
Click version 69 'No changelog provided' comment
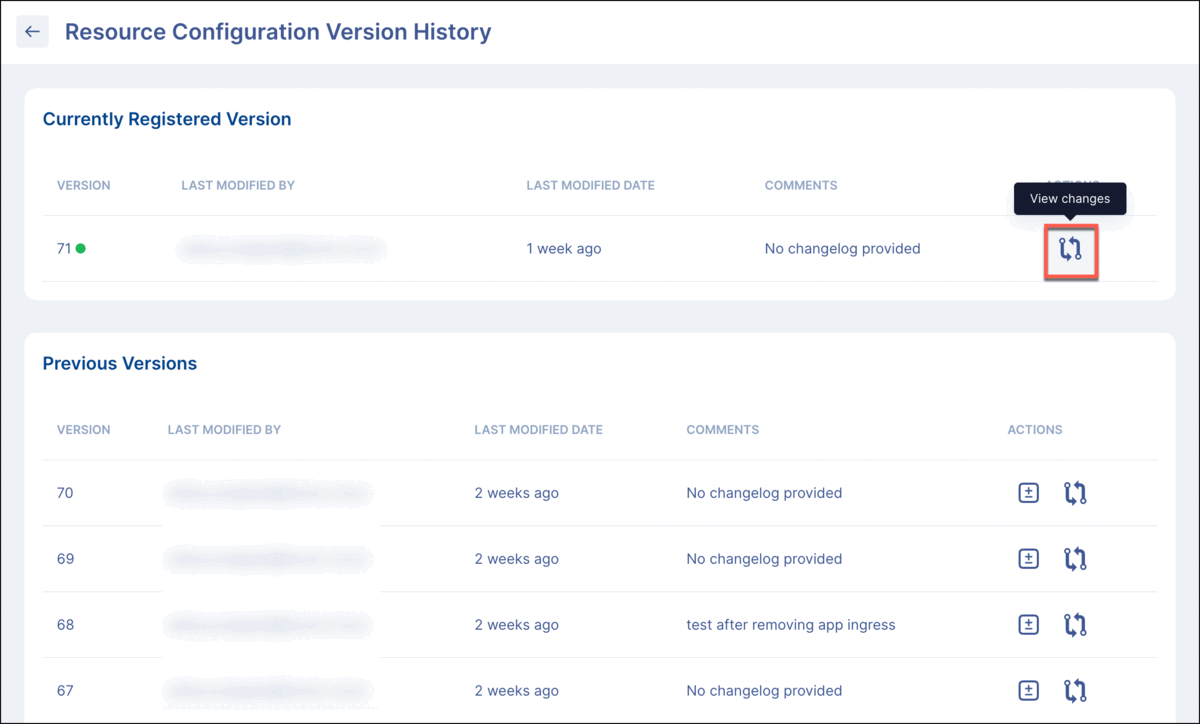[x=764, y=559]
